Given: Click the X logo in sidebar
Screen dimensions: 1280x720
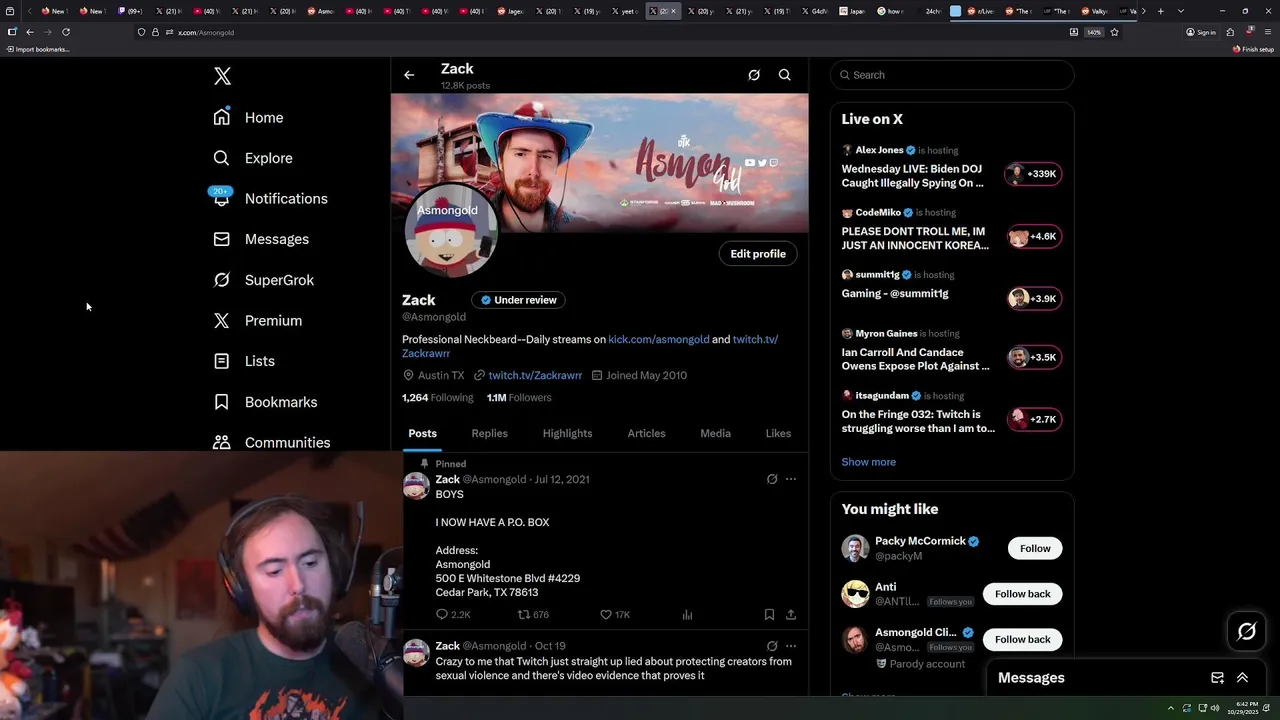Looking at the screenshot, I should point(222,76).
